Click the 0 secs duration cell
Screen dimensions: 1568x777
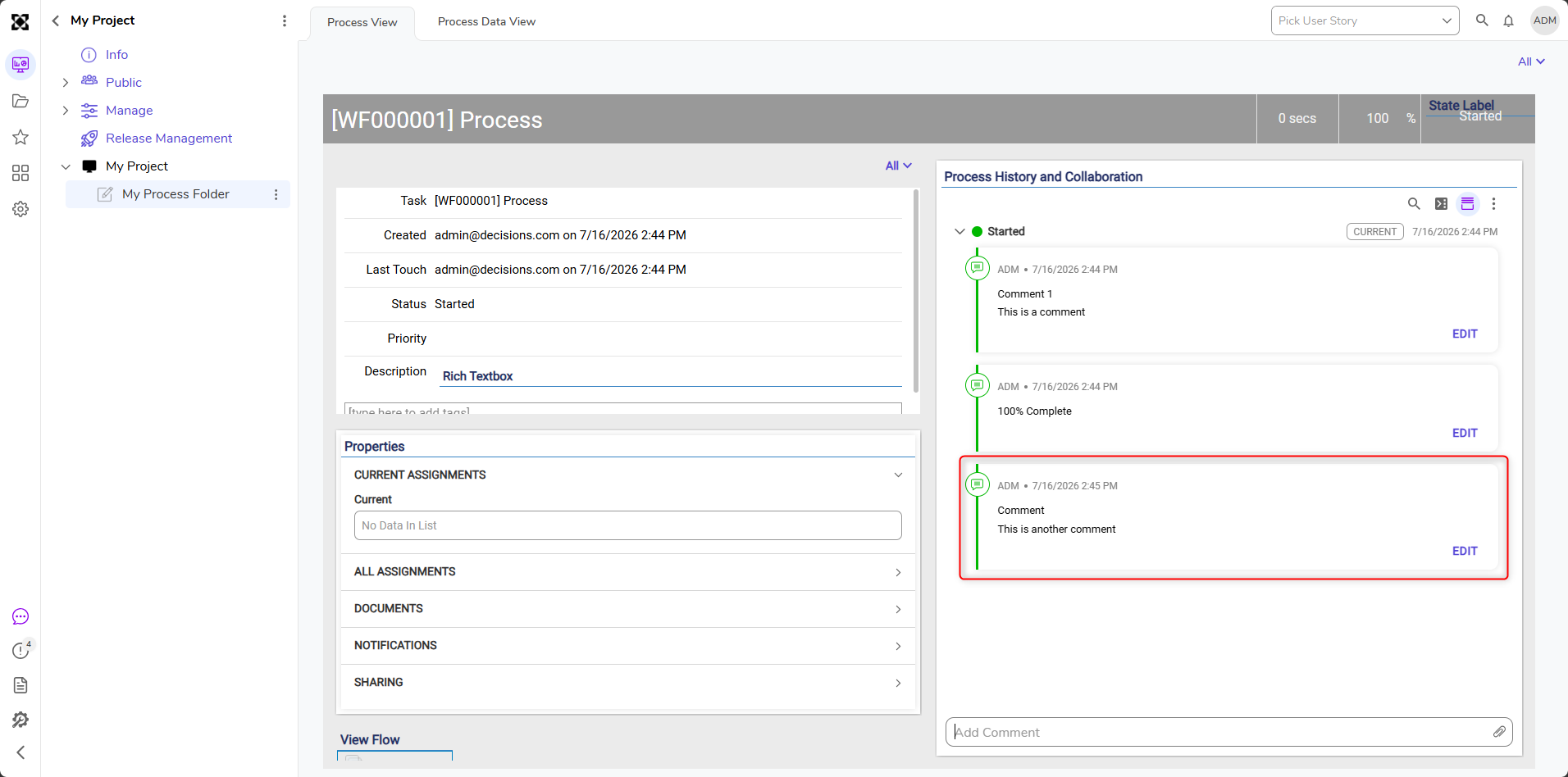(x=1297, y=119)
